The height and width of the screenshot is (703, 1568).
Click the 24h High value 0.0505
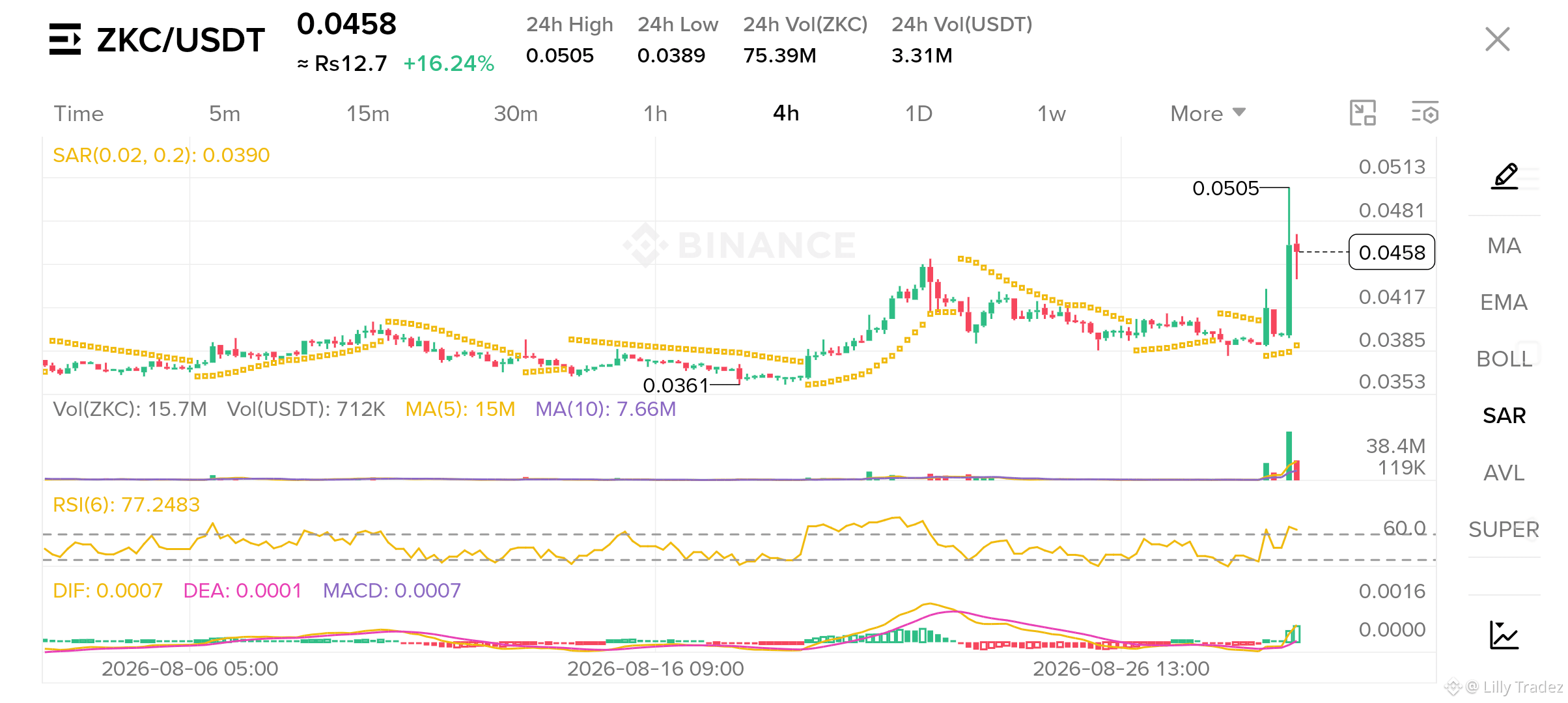point(560,55)
